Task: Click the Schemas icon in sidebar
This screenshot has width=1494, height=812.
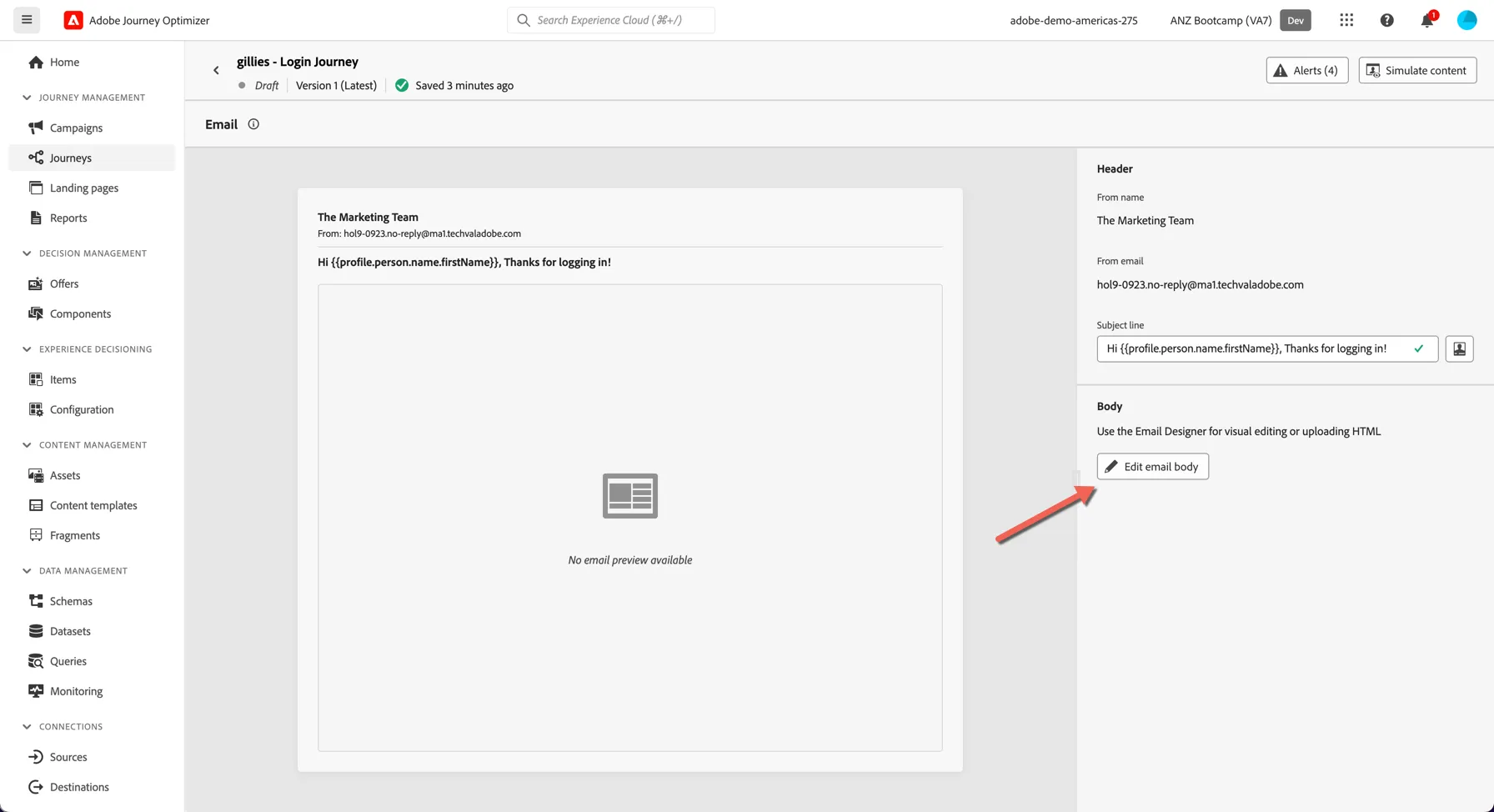Action: click(36, 601)
